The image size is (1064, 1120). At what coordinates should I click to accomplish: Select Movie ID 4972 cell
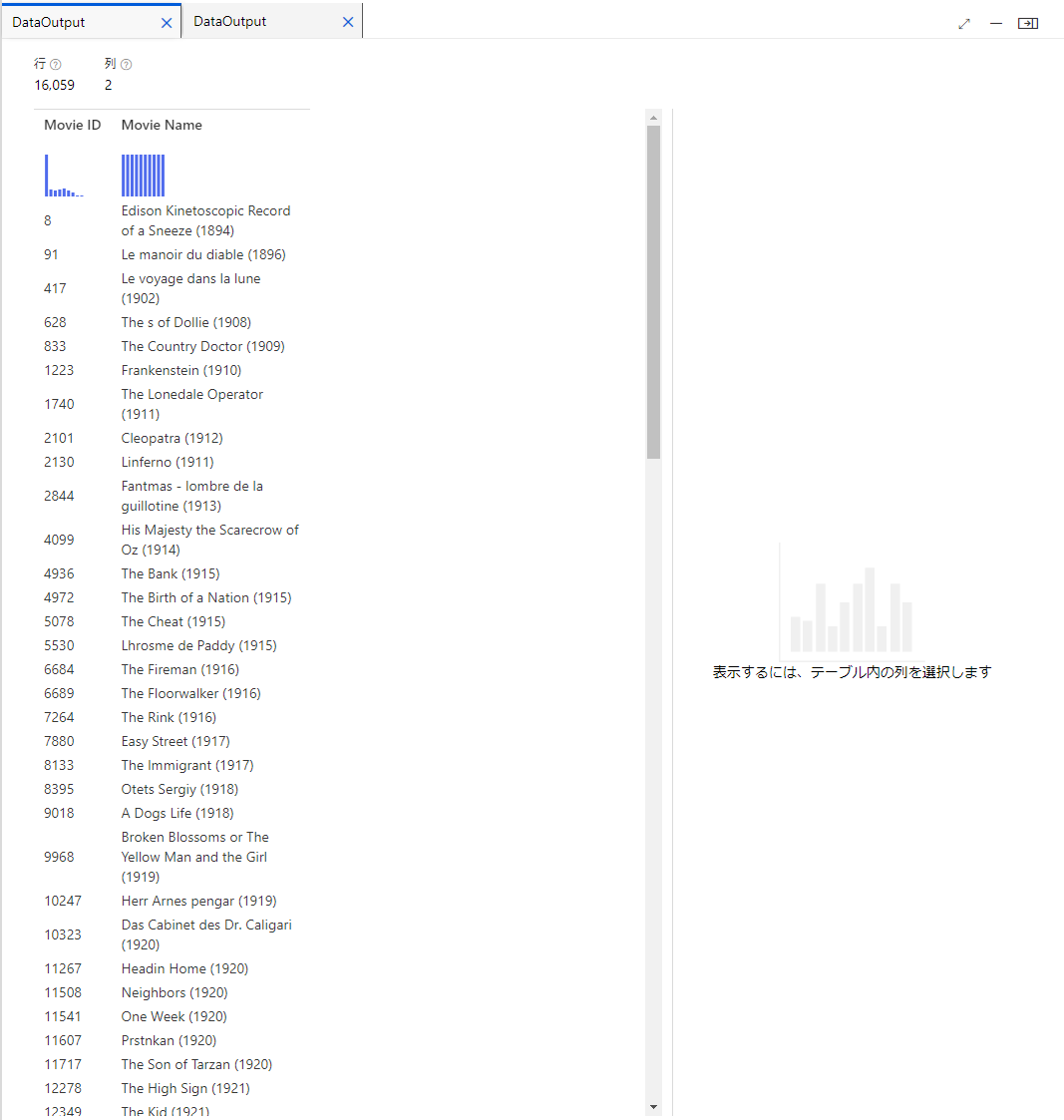coord(59,597)
